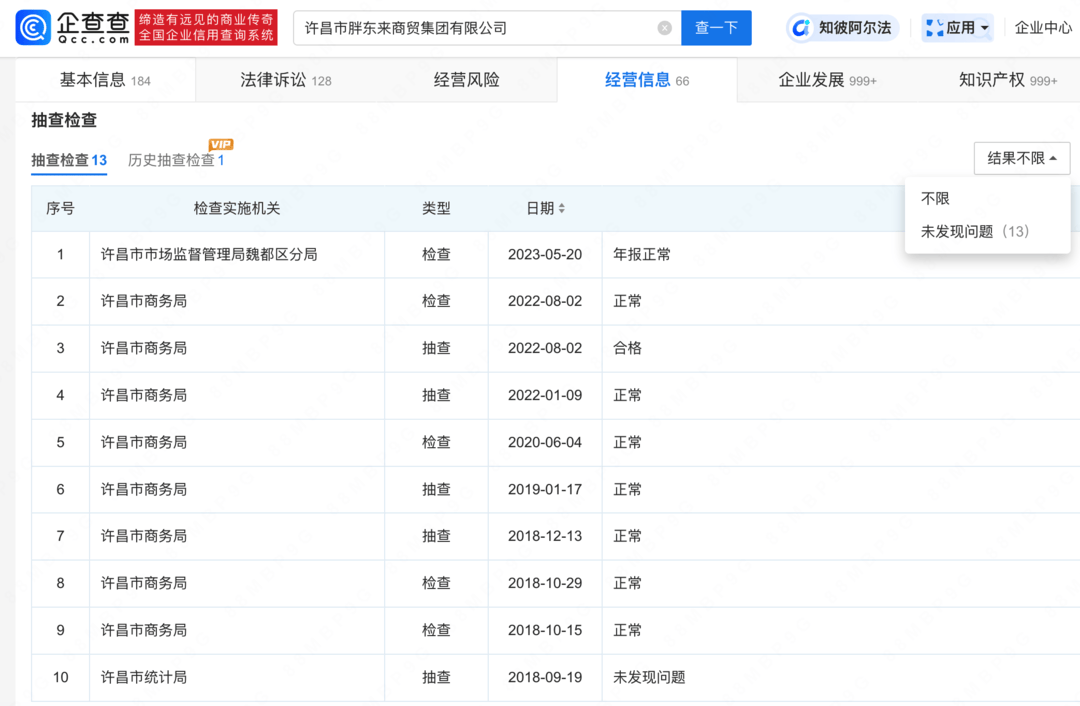Clear the search box with the X icon
The image size is (1080, 706).
(663, 28)
